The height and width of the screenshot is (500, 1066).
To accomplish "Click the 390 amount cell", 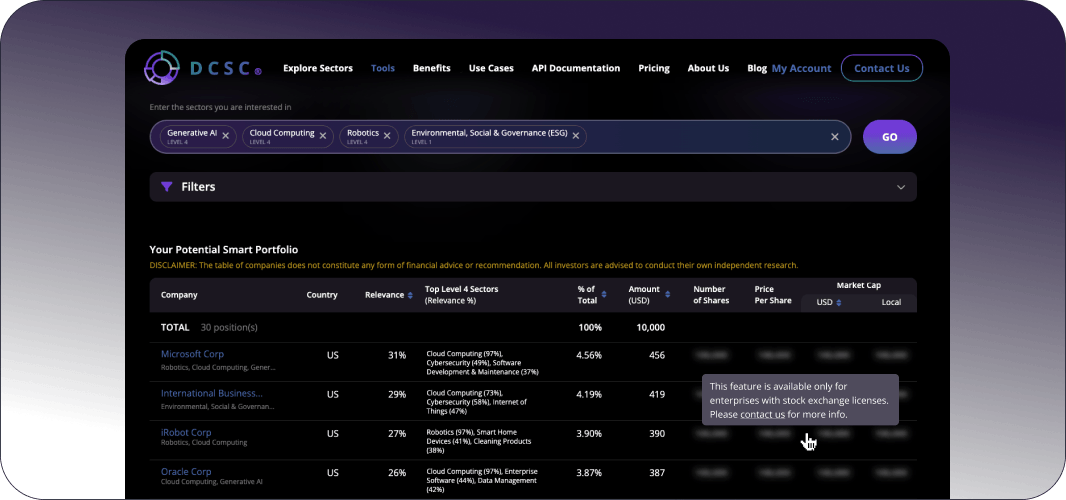I will [x=657, y=433].
